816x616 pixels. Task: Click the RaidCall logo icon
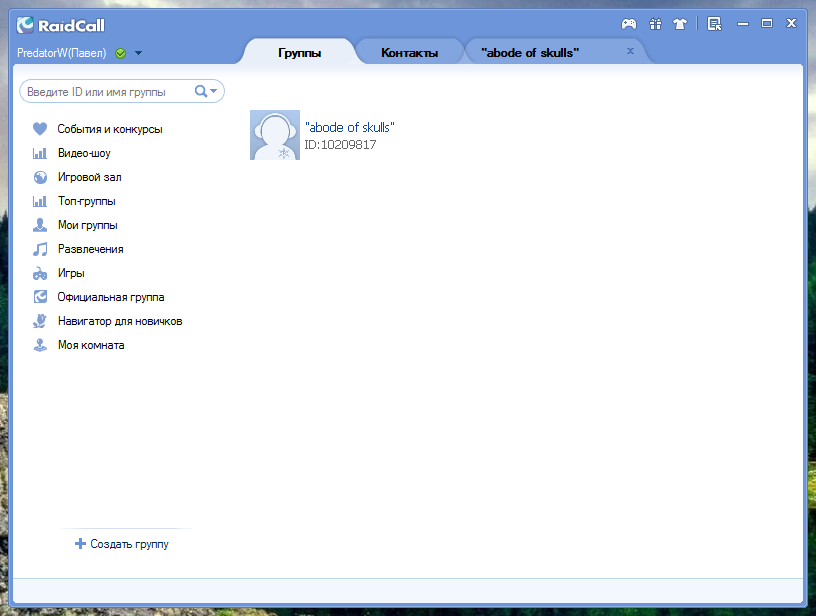coord(25,25)
